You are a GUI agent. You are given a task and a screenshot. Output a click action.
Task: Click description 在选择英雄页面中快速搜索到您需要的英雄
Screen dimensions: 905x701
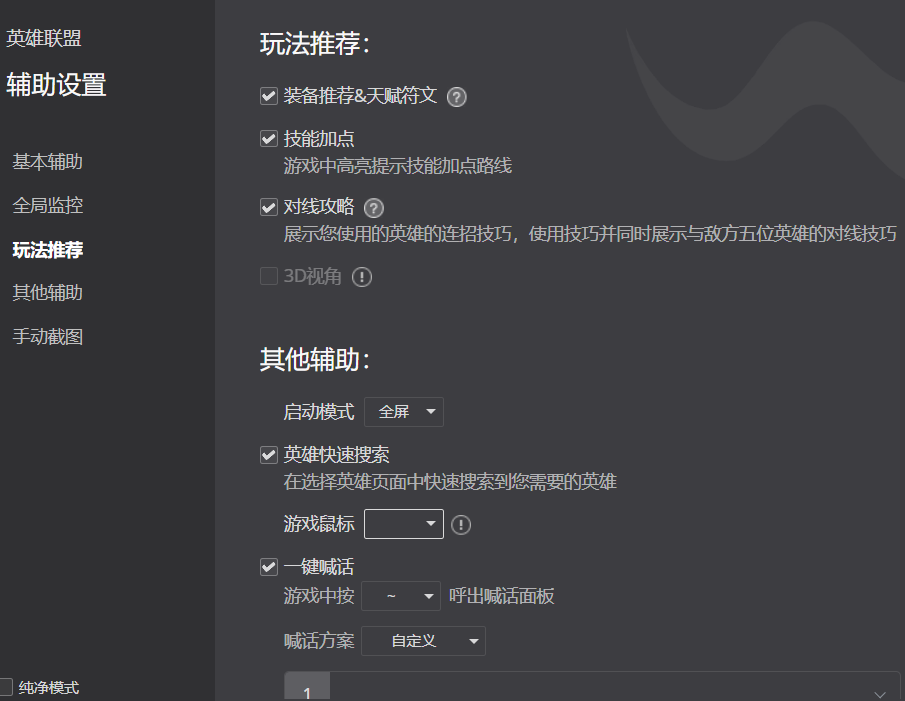click(450, 482)
